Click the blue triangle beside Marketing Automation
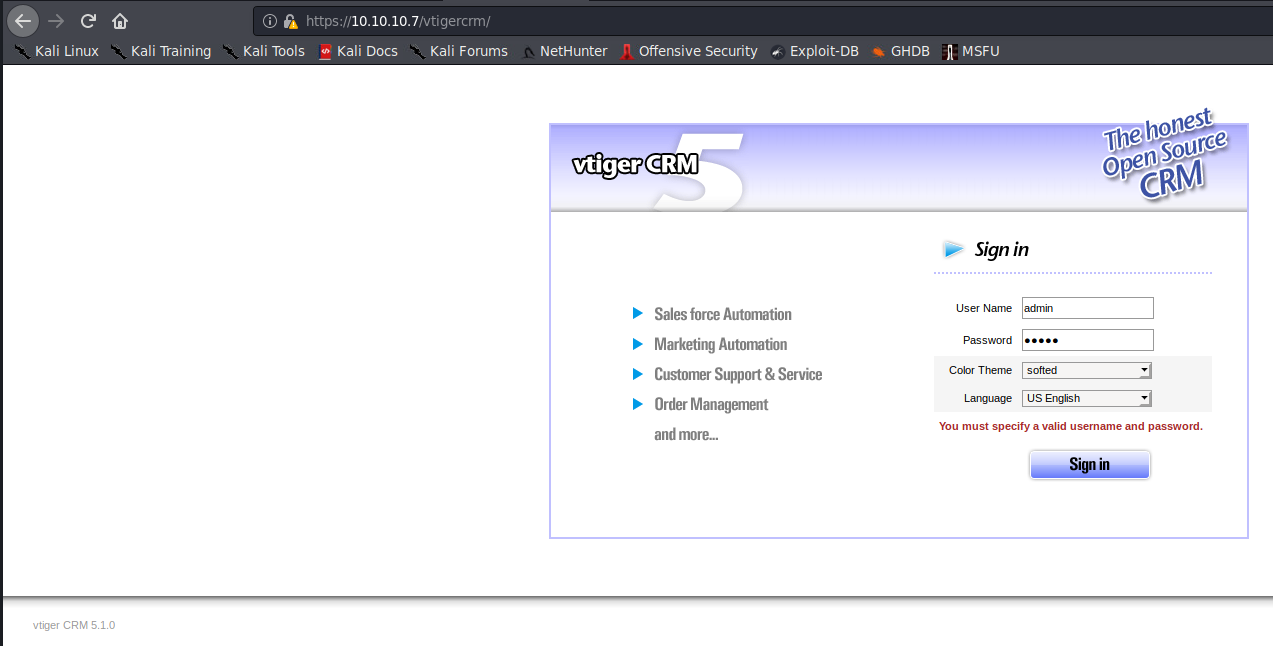The image size is (1273, 646). tap(638, 344)
